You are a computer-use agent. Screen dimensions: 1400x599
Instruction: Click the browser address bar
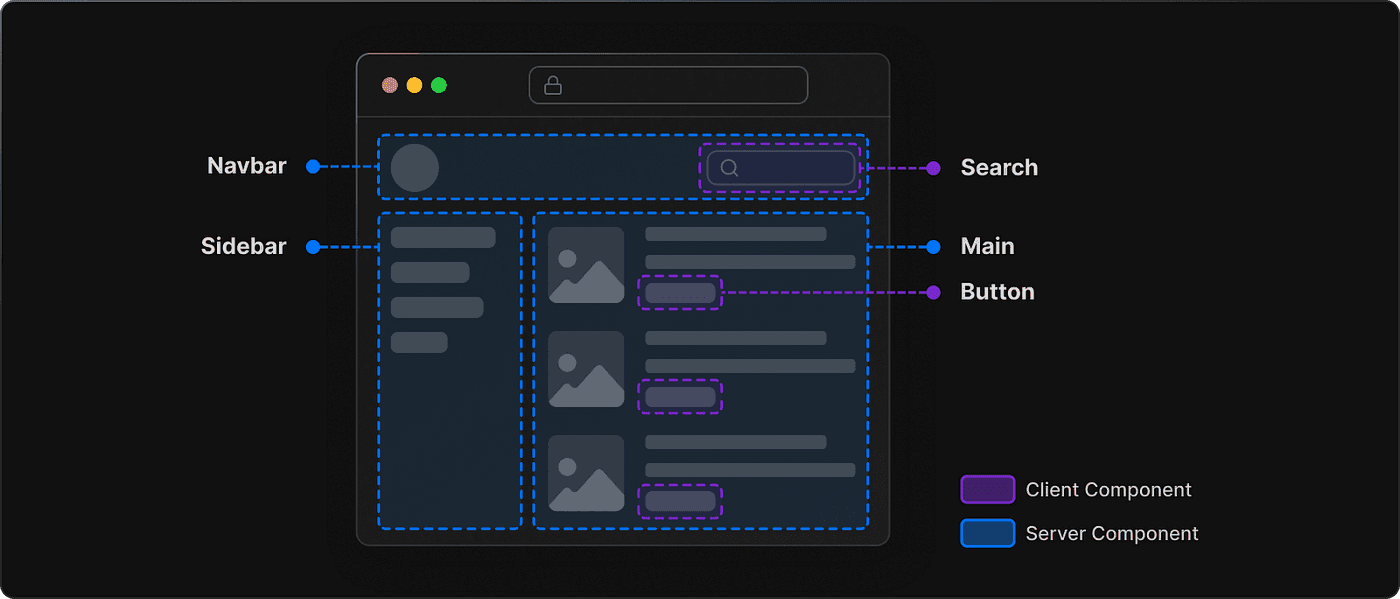point(668,85)
